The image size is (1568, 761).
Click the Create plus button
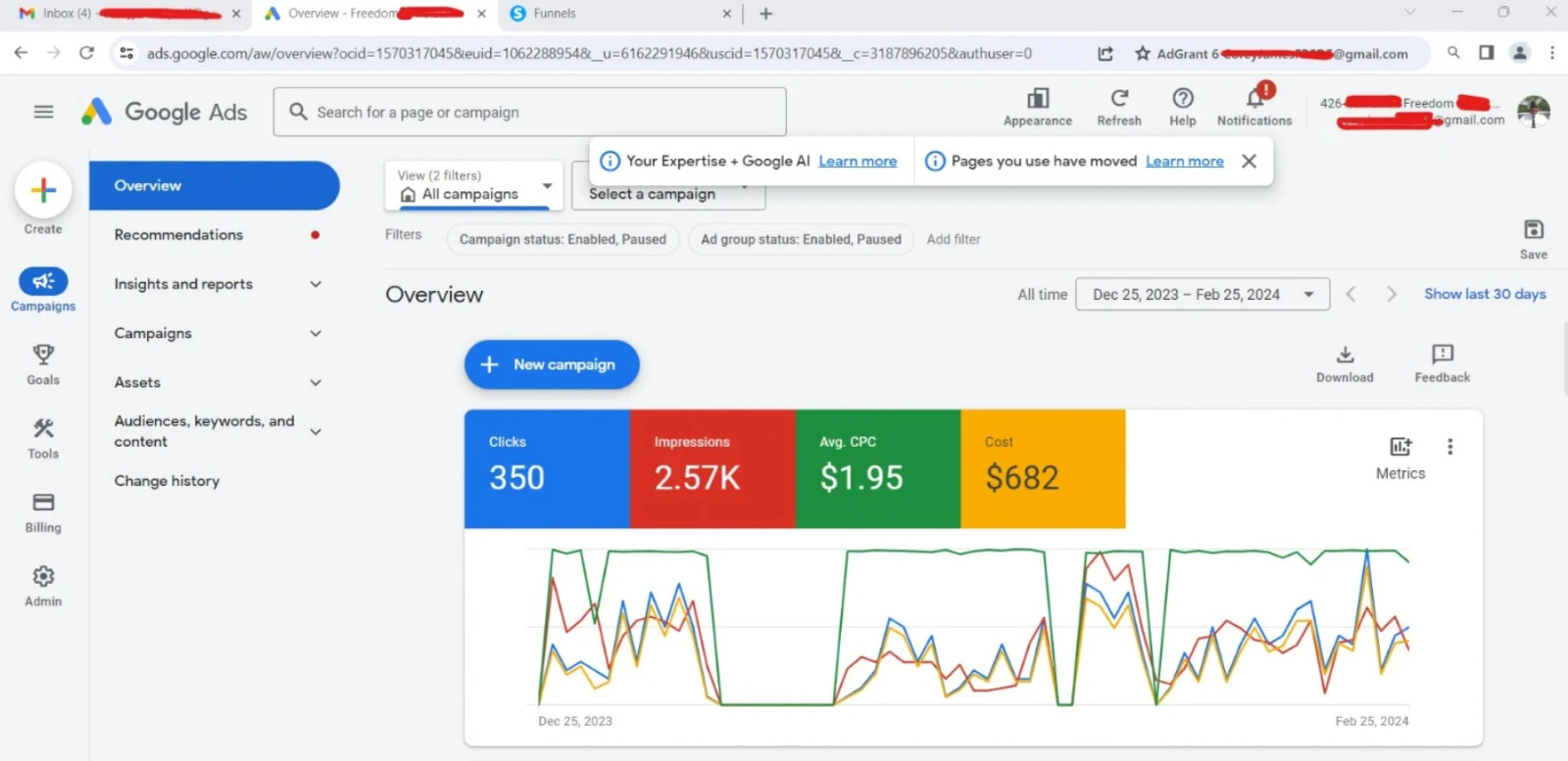pos(43,190)
